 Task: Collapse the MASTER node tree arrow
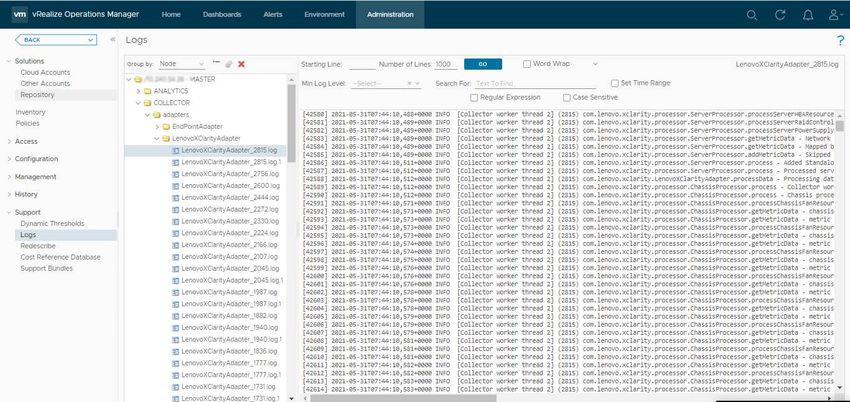128,79
